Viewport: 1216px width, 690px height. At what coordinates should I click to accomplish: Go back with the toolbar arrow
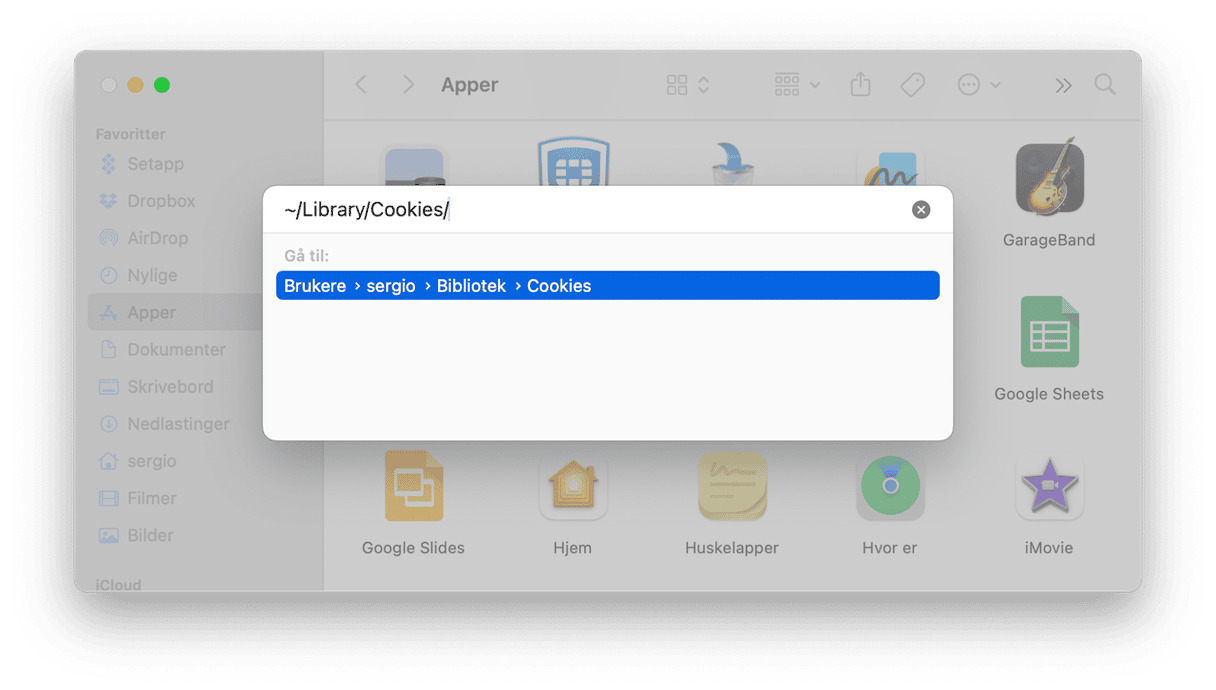(x=361, y=85)
